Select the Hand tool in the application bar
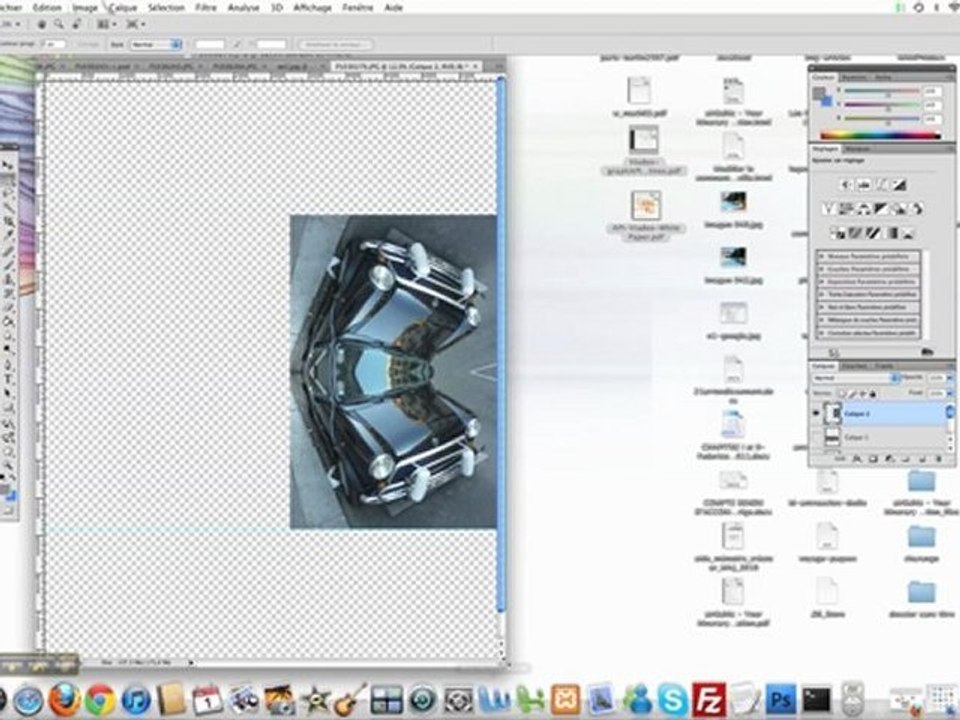Screen dimensions: 960x720 pos(42,24)
